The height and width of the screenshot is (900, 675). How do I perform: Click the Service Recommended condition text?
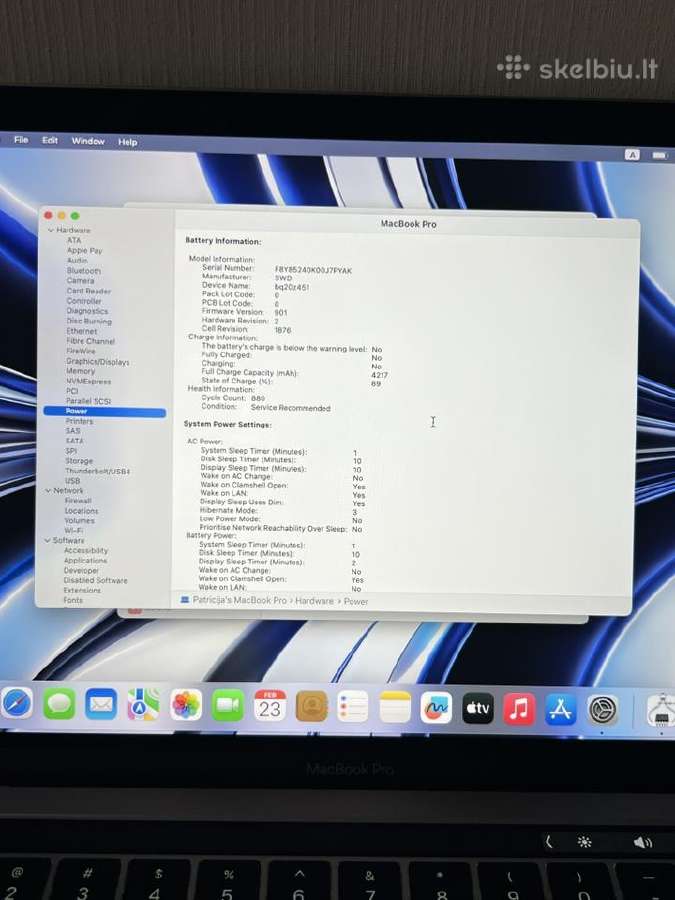pos(290,408)
